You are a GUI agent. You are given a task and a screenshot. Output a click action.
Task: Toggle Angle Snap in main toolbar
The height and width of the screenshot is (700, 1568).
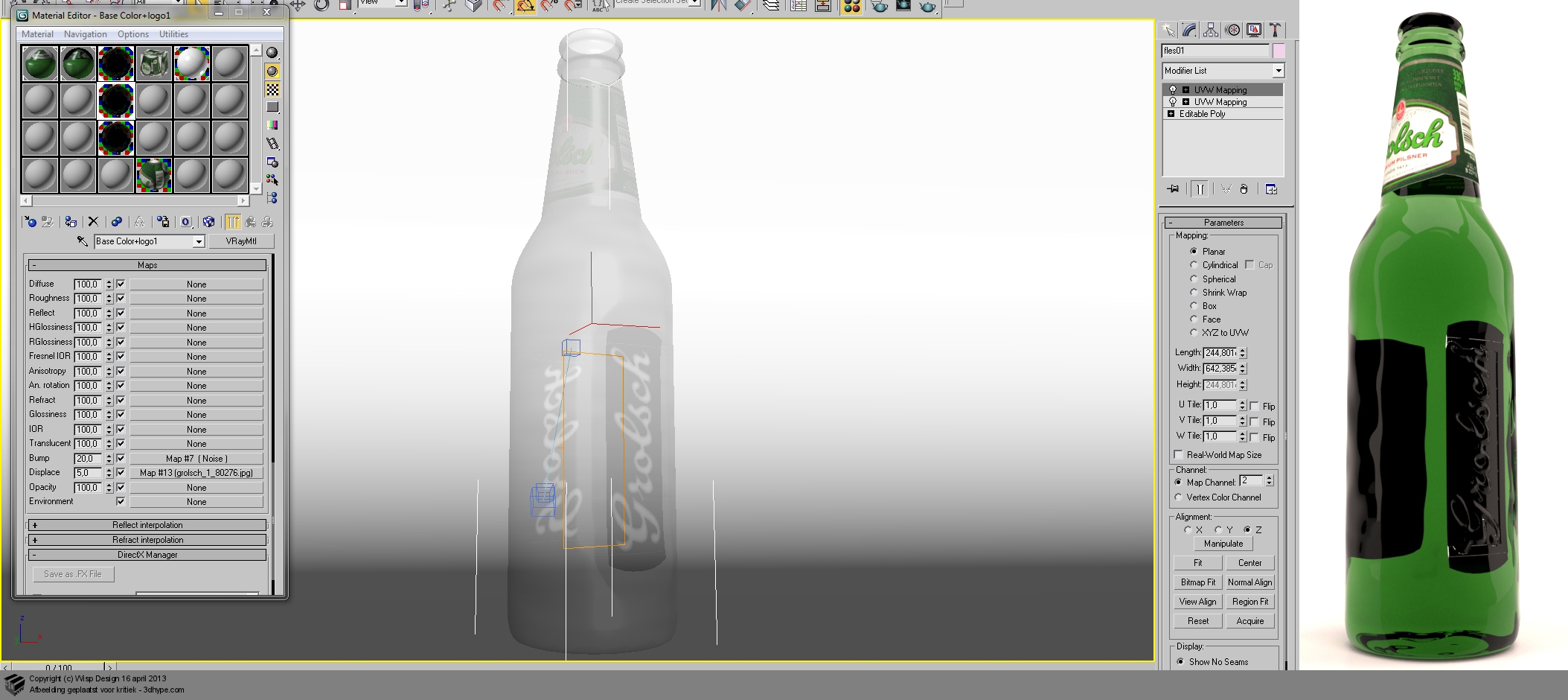525,6
